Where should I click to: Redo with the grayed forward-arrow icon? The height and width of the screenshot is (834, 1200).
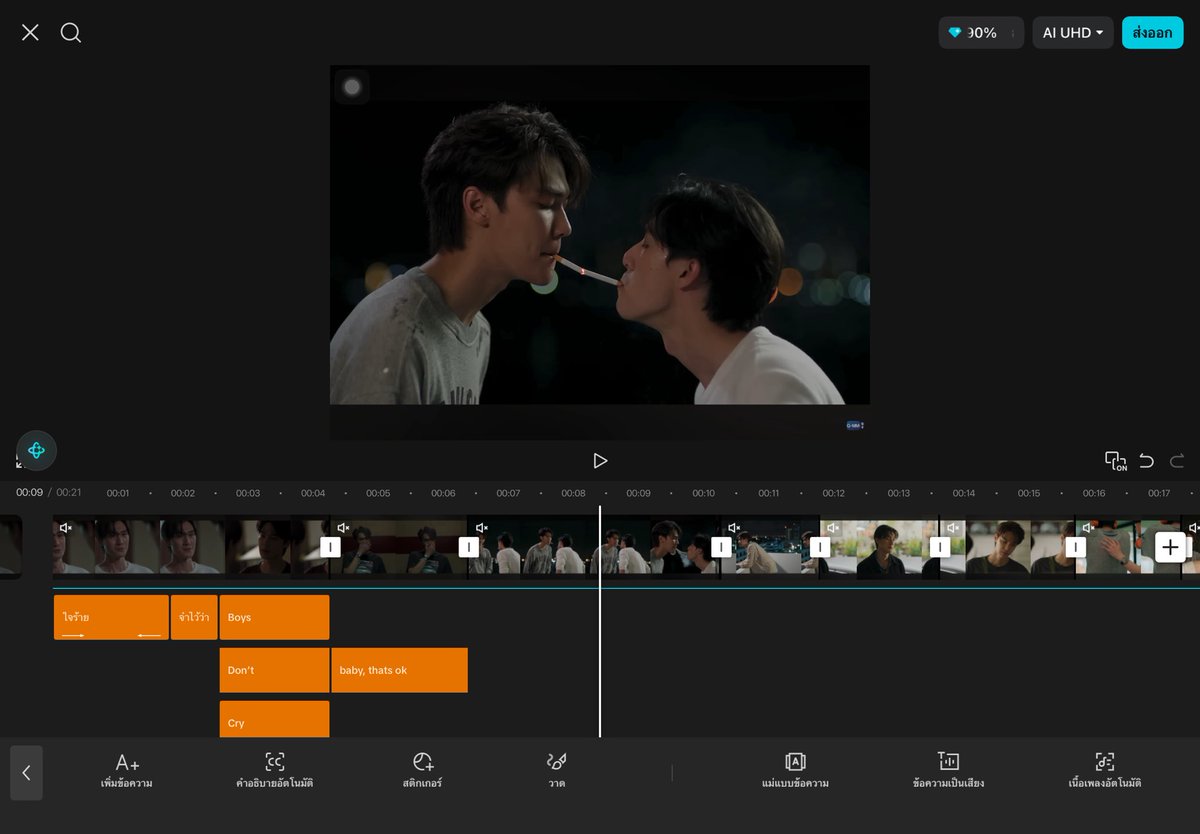(1177, 461)
